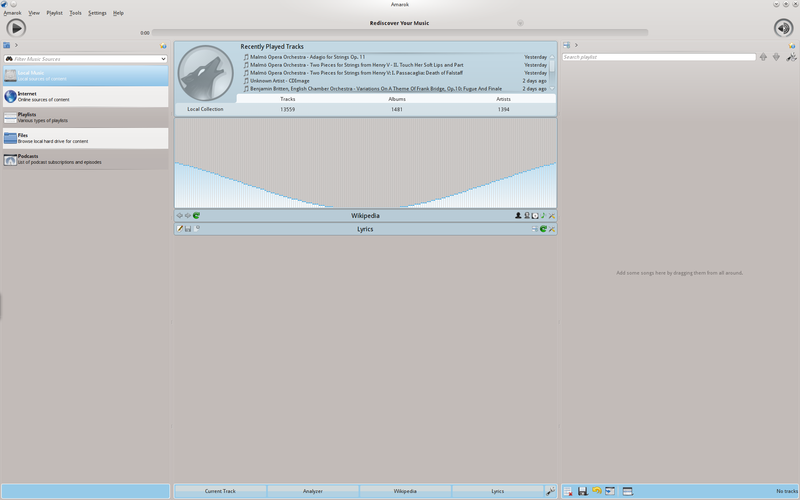Clear playlist with red X icon
Viewport: 800px width, 500px height.
(x=568, y=491)
